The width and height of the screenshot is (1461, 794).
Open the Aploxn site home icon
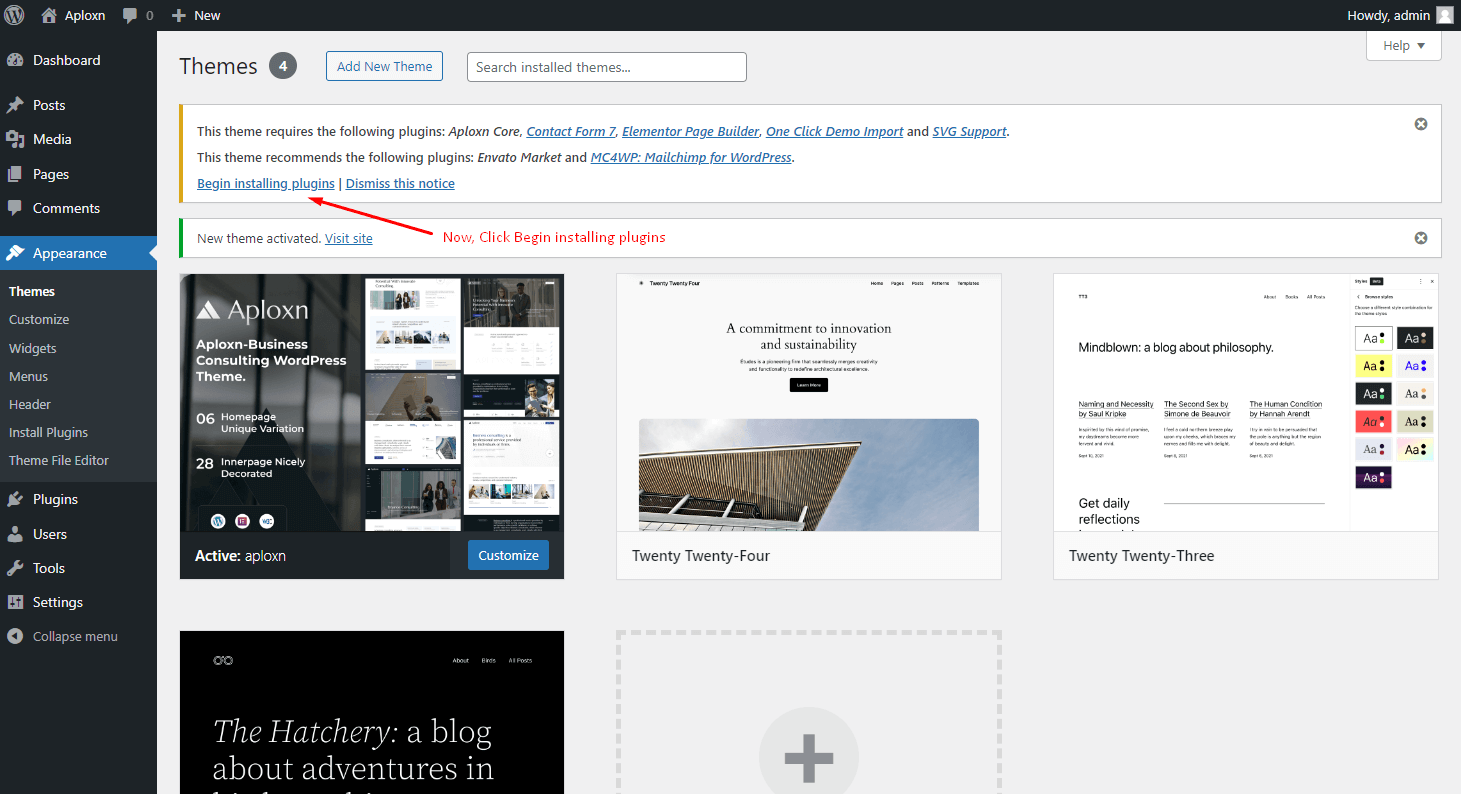(49, 15)
